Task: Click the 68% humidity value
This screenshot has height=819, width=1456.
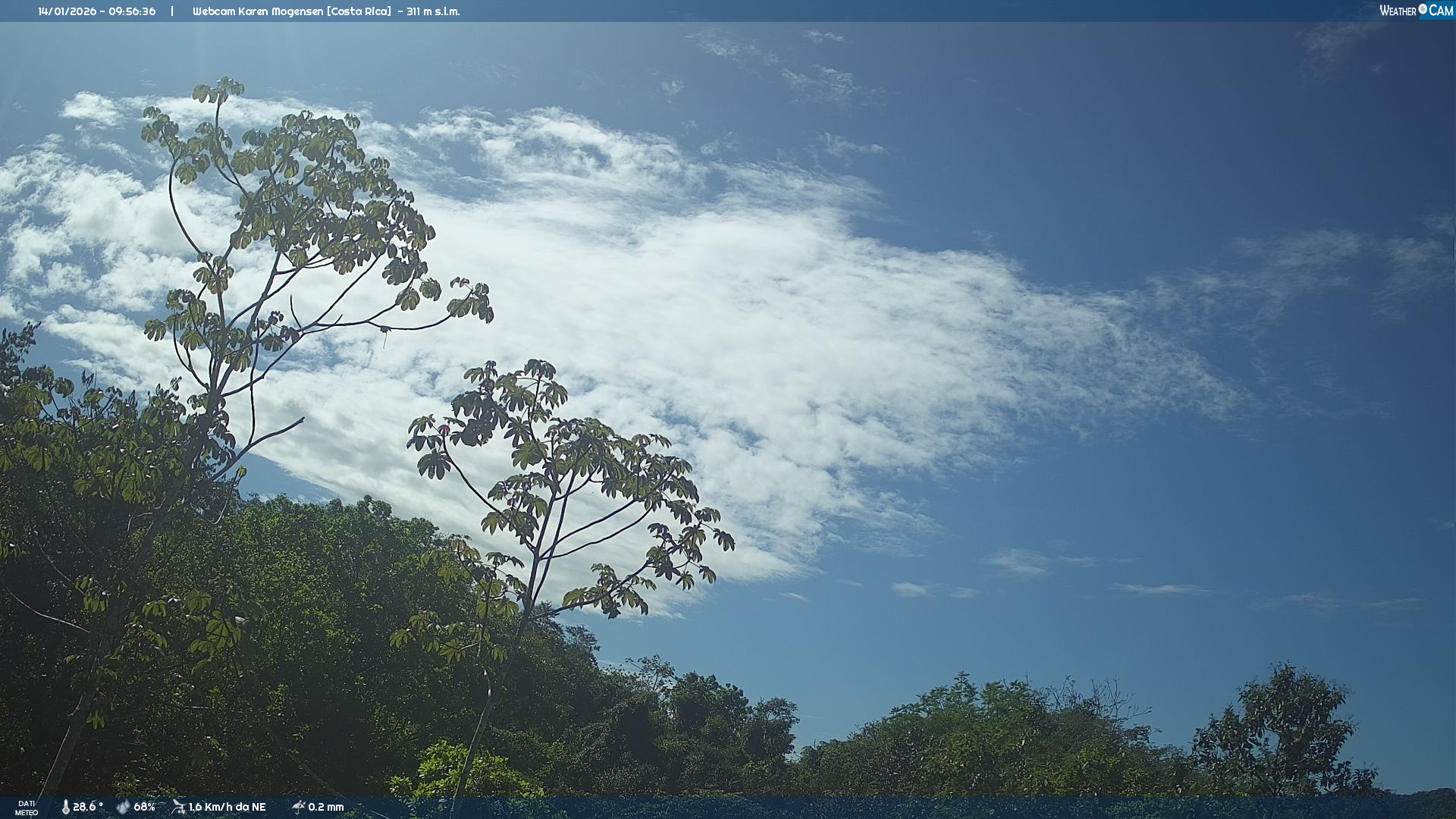Action: [x=144, y=807]
